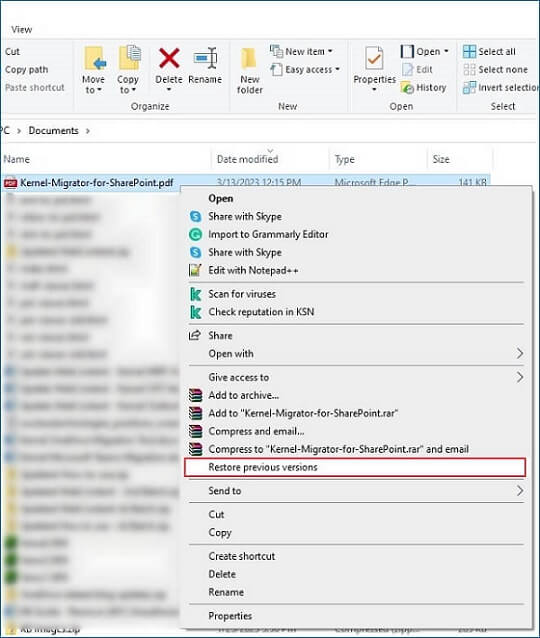Screen dimensions: 540x638
Task: Click the Kaspersky Check reputation in KSN icon
Action: 196,312
